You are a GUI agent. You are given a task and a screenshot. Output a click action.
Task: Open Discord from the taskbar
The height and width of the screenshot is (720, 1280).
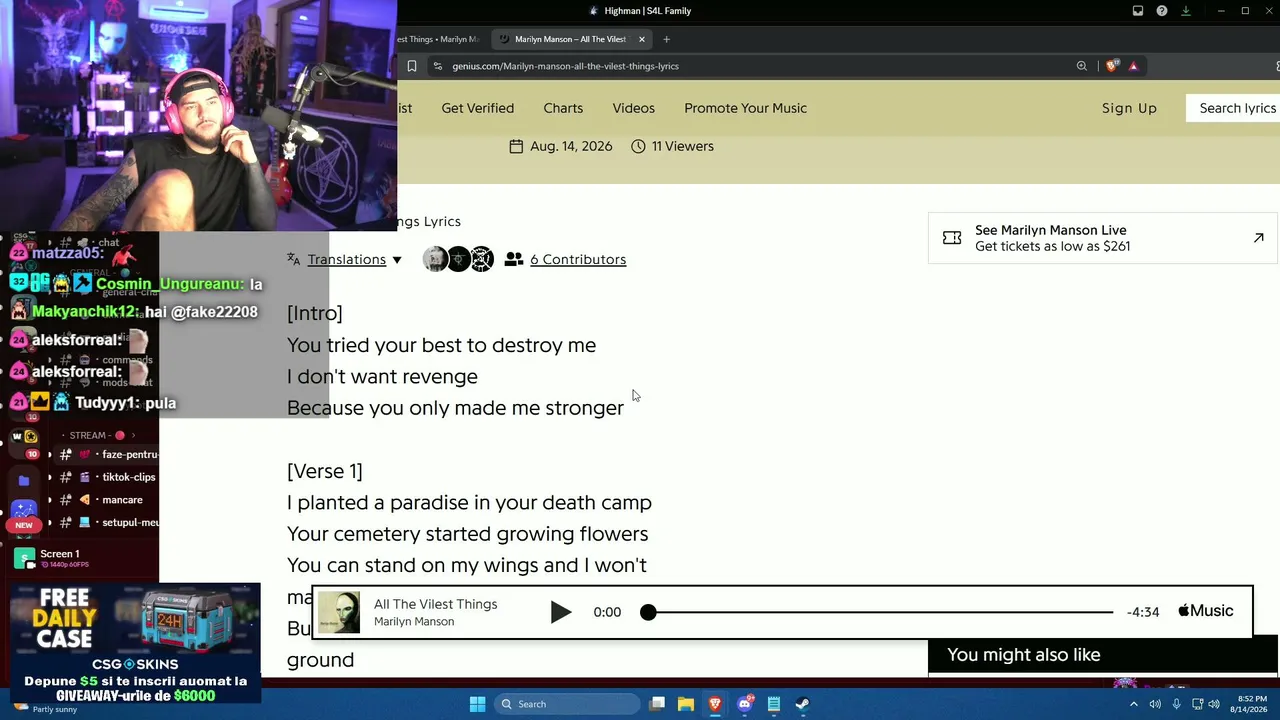pos(744,704)
